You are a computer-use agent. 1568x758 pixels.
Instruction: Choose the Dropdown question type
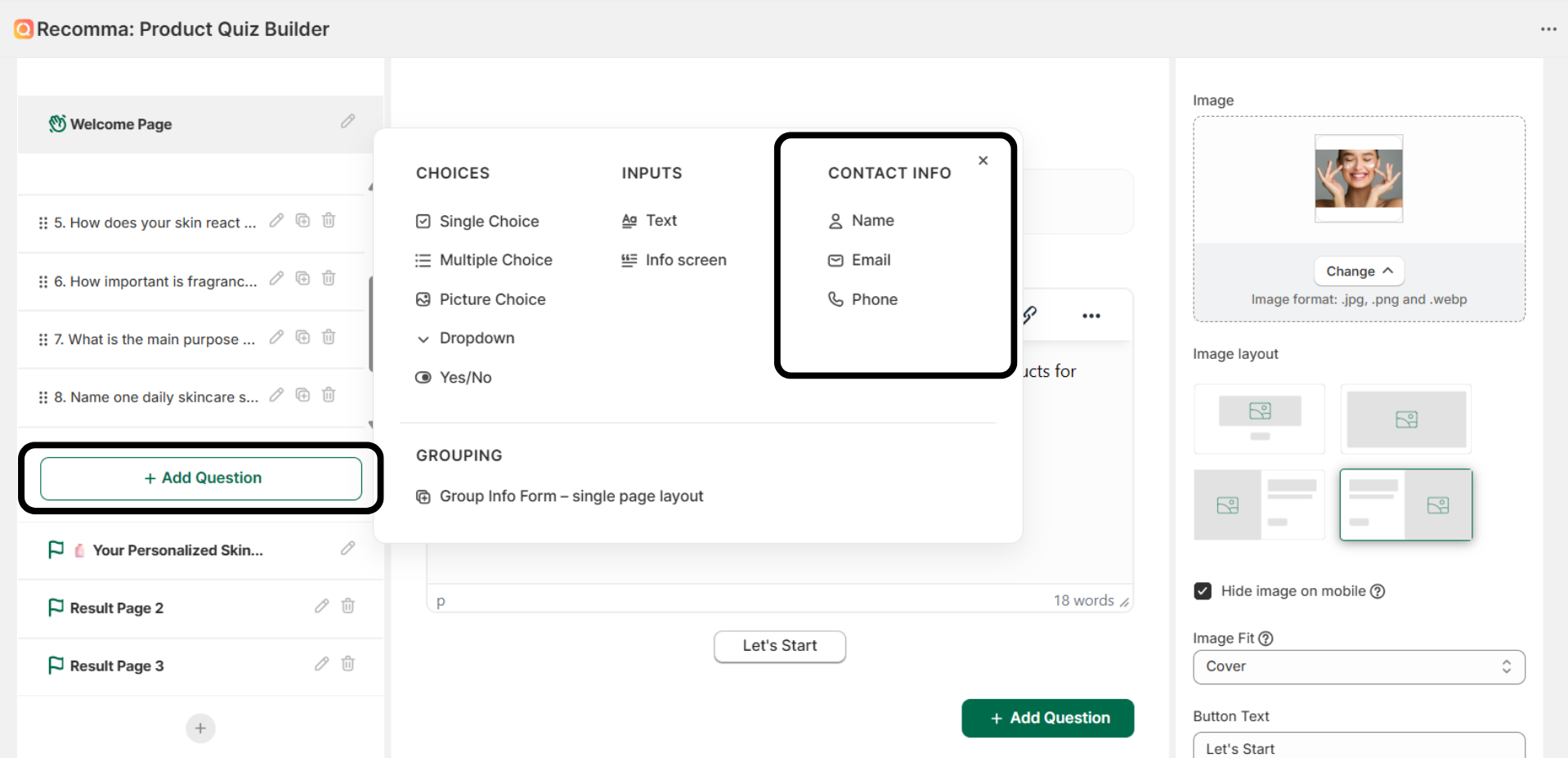pyautogui.click(x=477, y=339)
